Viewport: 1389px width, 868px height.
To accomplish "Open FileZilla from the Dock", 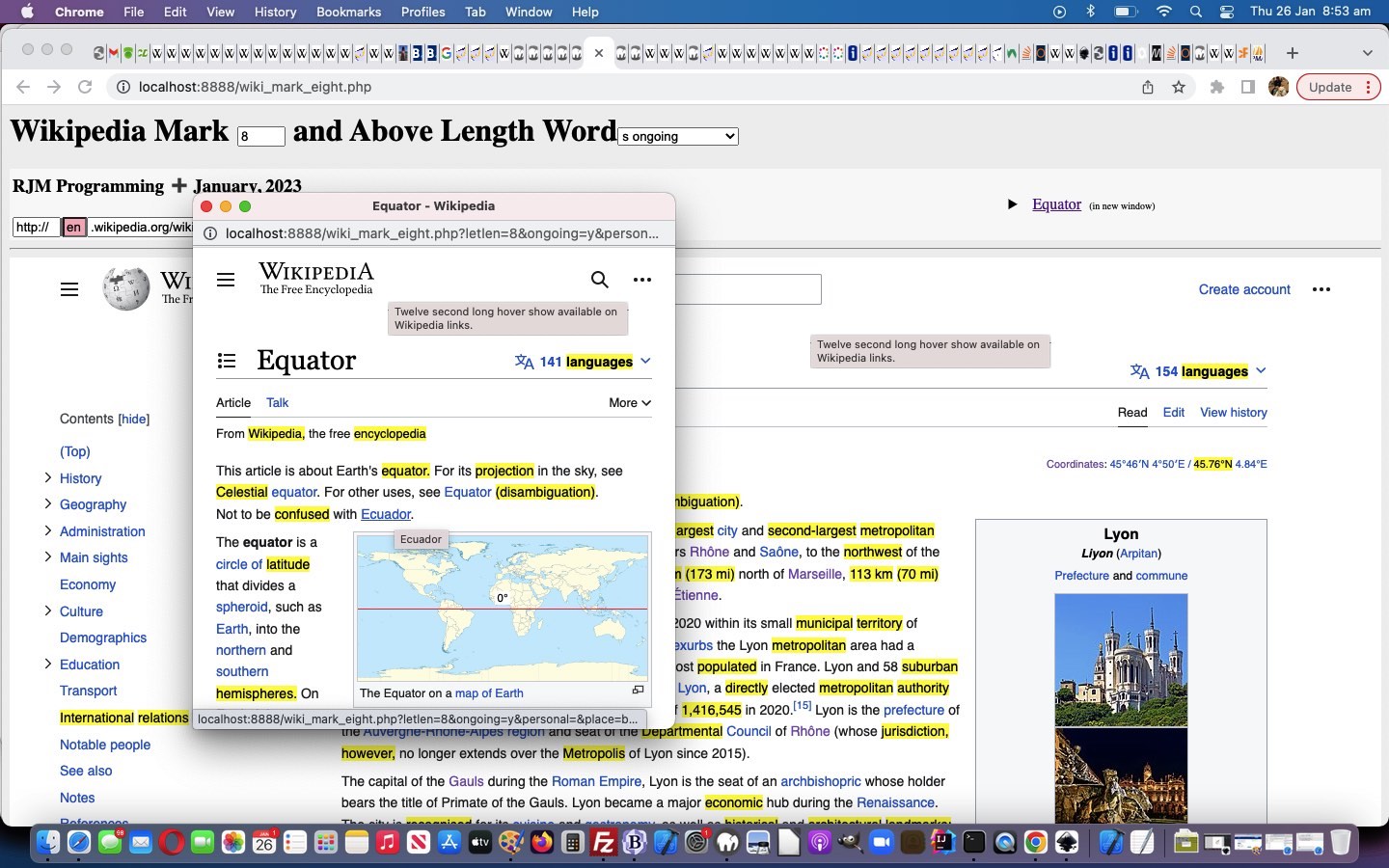I will click(604, 843).
